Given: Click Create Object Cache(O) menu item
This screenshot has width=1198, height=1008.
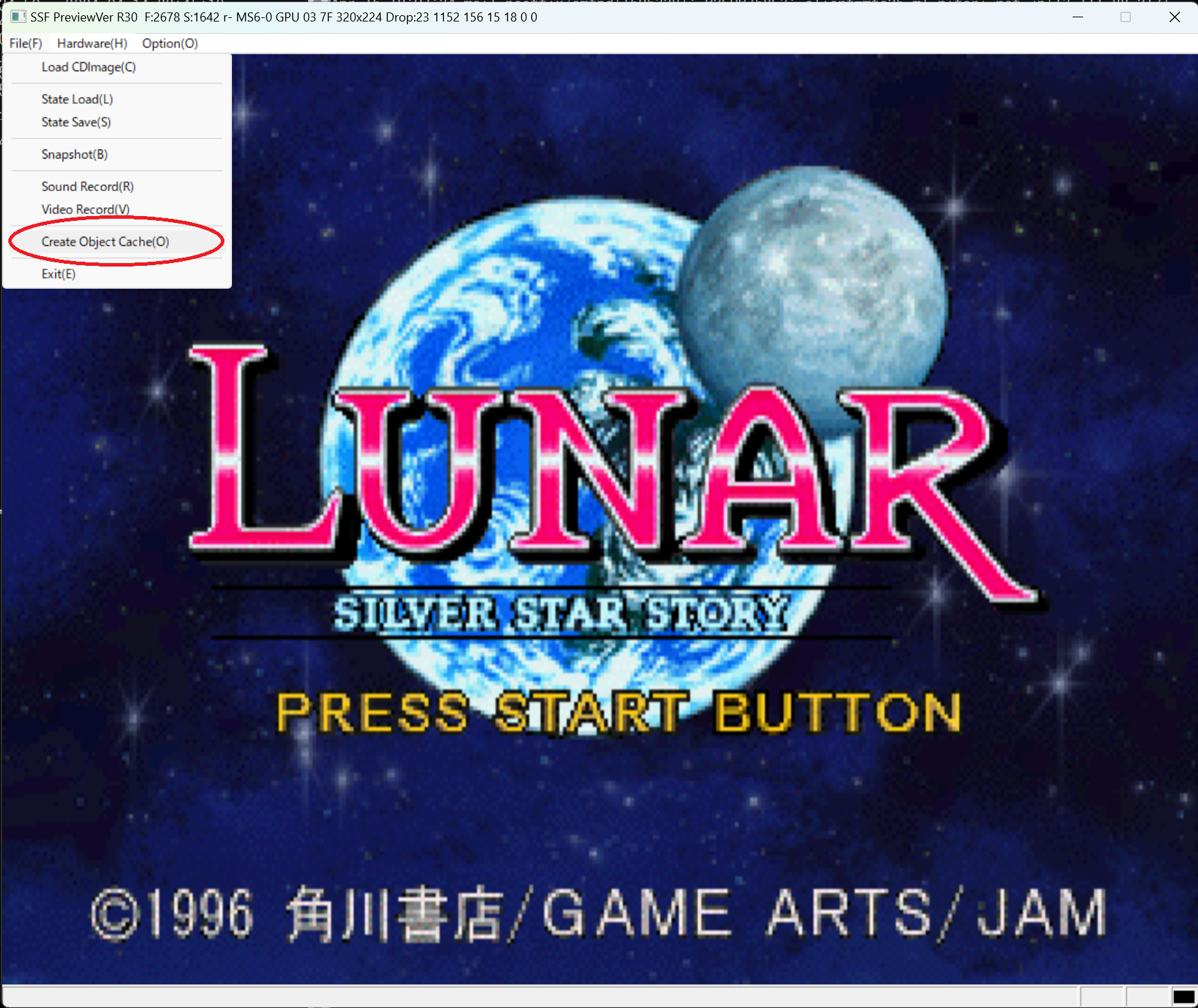Looking at the screenshot, I should pos(116,242).
